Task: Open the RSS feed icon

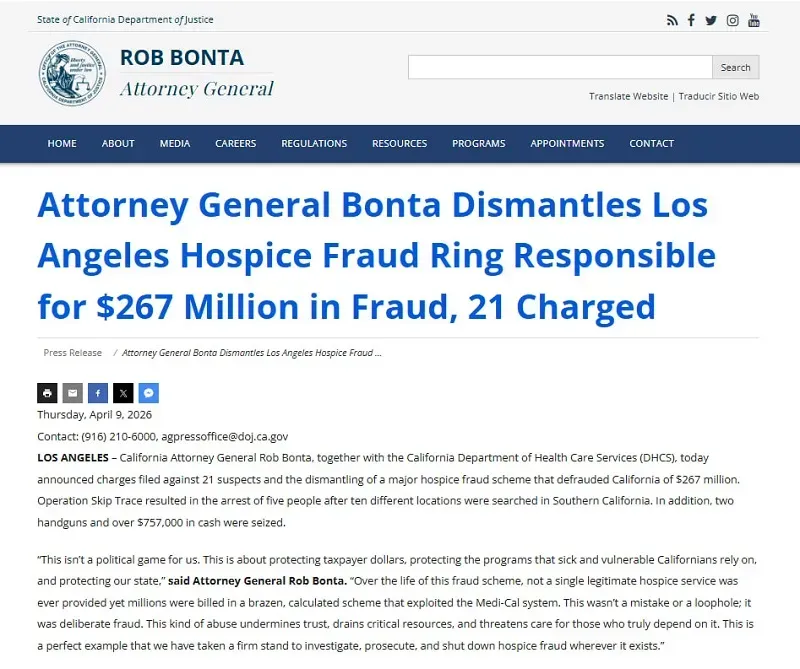Action: pyautogui.click(x=672, y=20)
